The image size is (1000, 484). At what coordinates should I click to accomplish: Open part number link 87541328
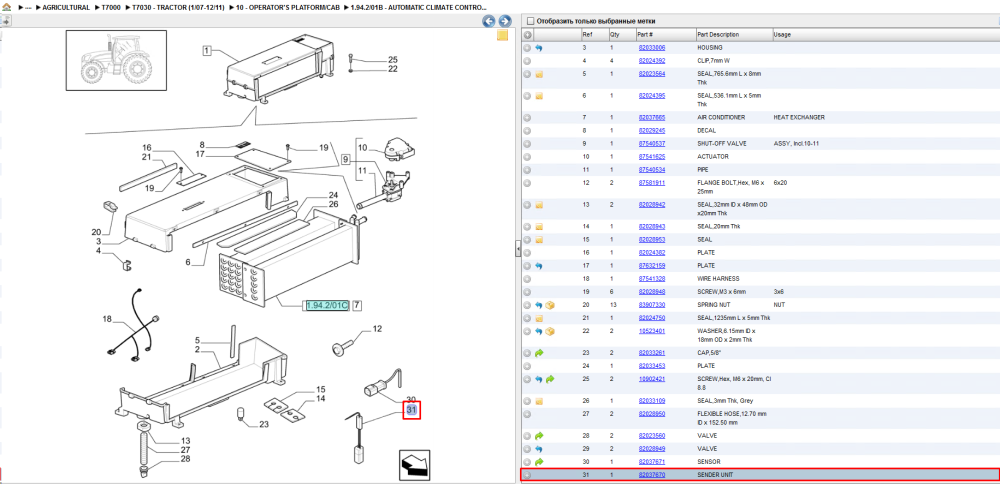[x=652, y=279]
